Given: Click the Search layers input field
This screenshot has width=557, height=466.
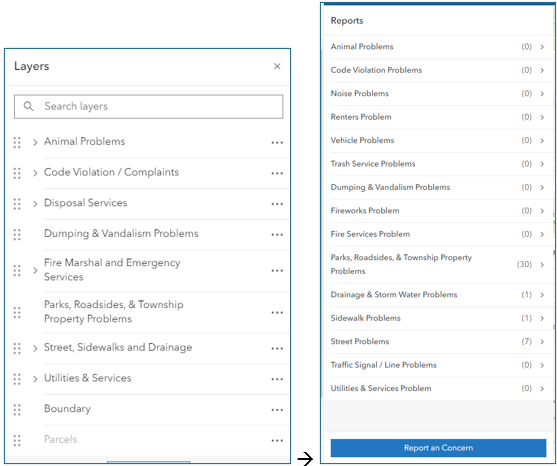Looking at the screenshot, I should (x=148, y=107).
